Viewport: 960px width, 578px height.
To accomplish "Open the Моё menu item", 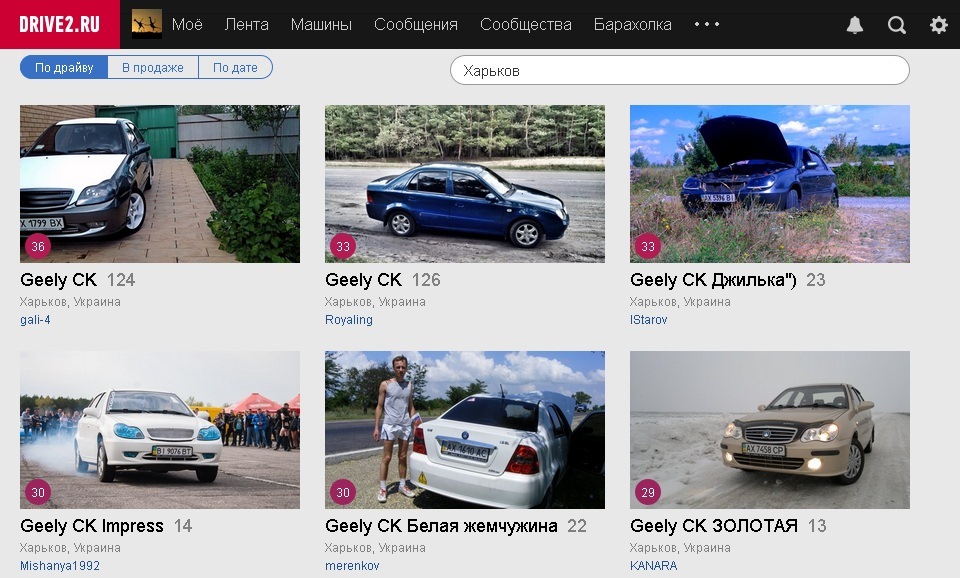I will coord(187,24).
